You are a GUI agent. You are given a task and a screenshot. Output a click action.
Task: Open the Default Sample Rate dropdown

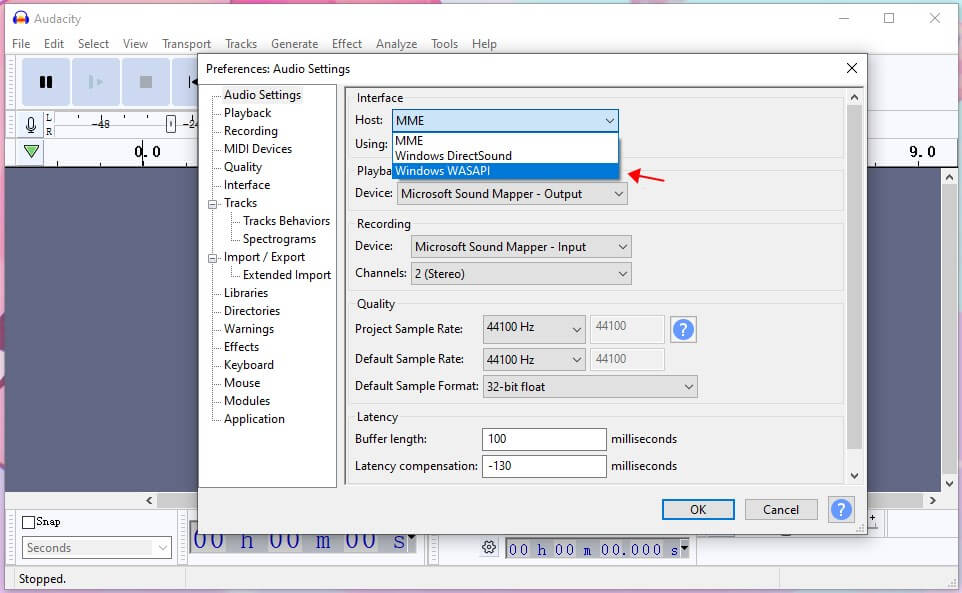click(x=534, y=359)
